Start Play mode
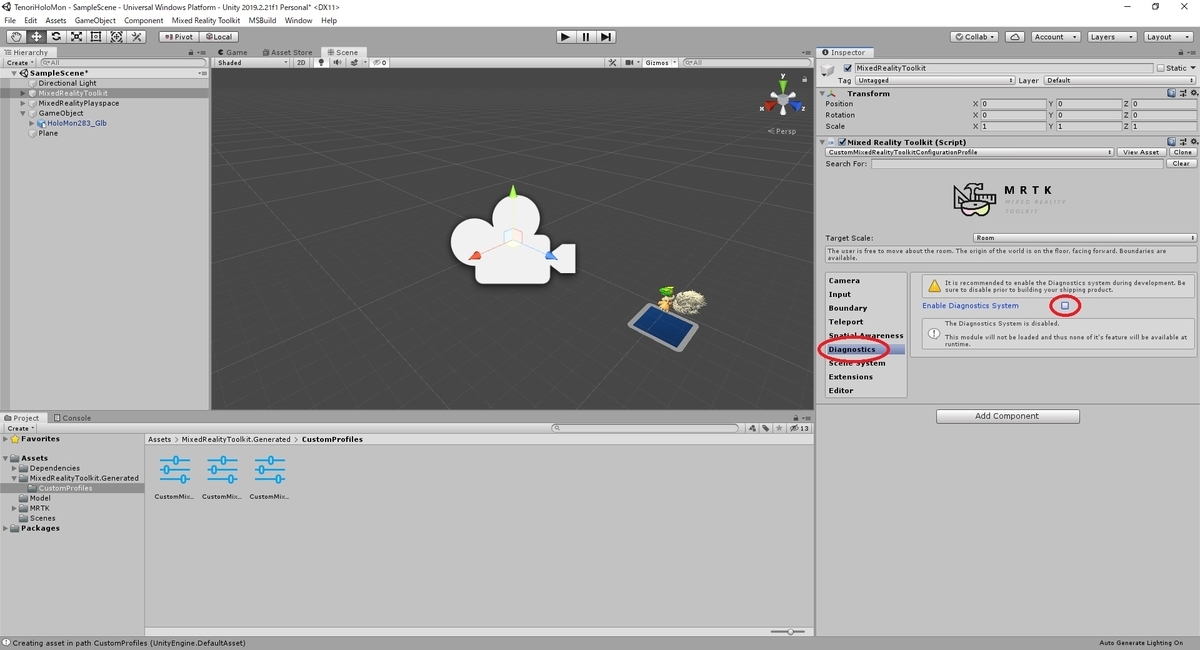Screen dimensions: 1200x650 [566, 37]
